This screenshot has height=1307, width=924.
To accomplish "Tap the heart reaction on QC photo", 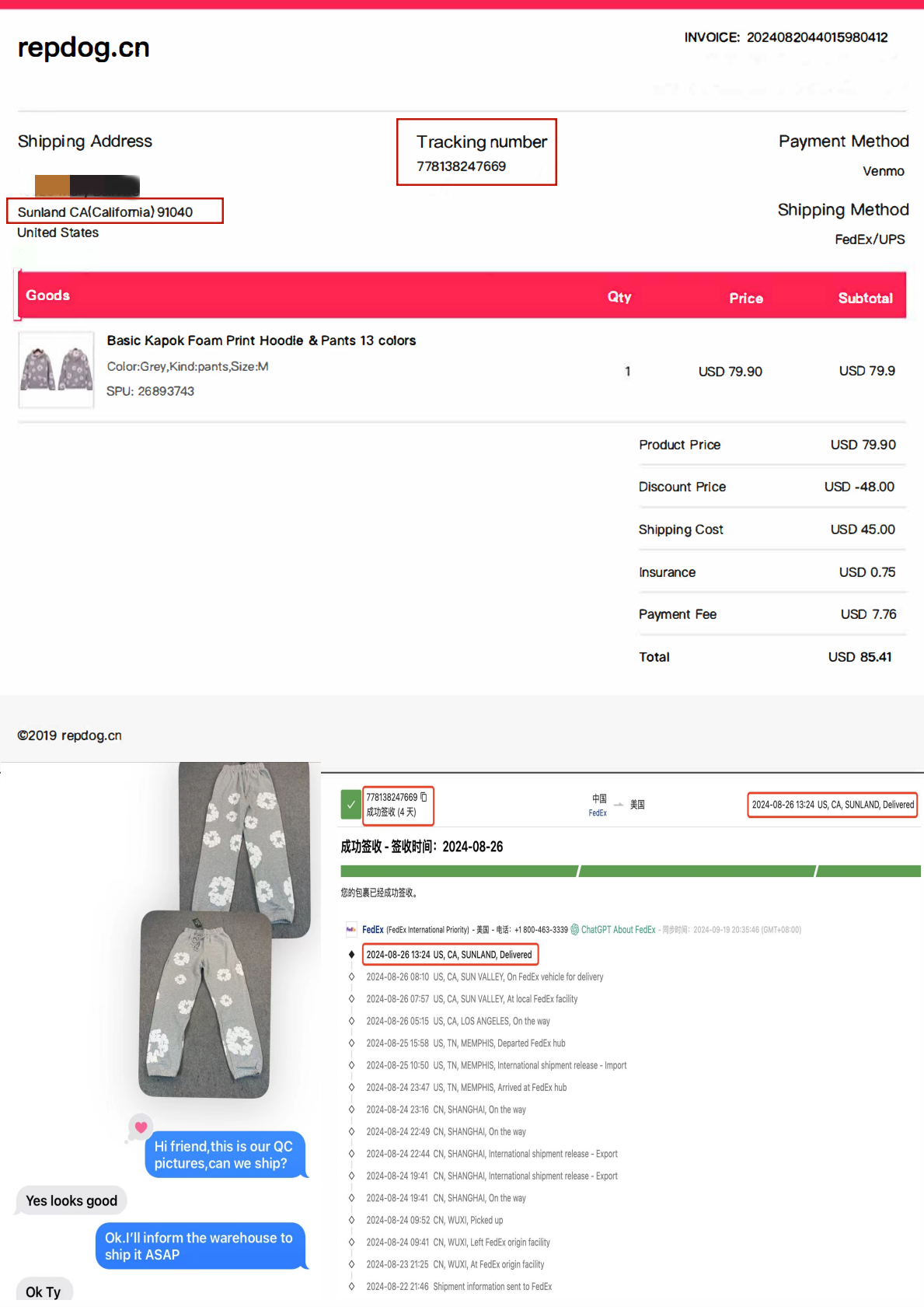I will coord(141,1127).
